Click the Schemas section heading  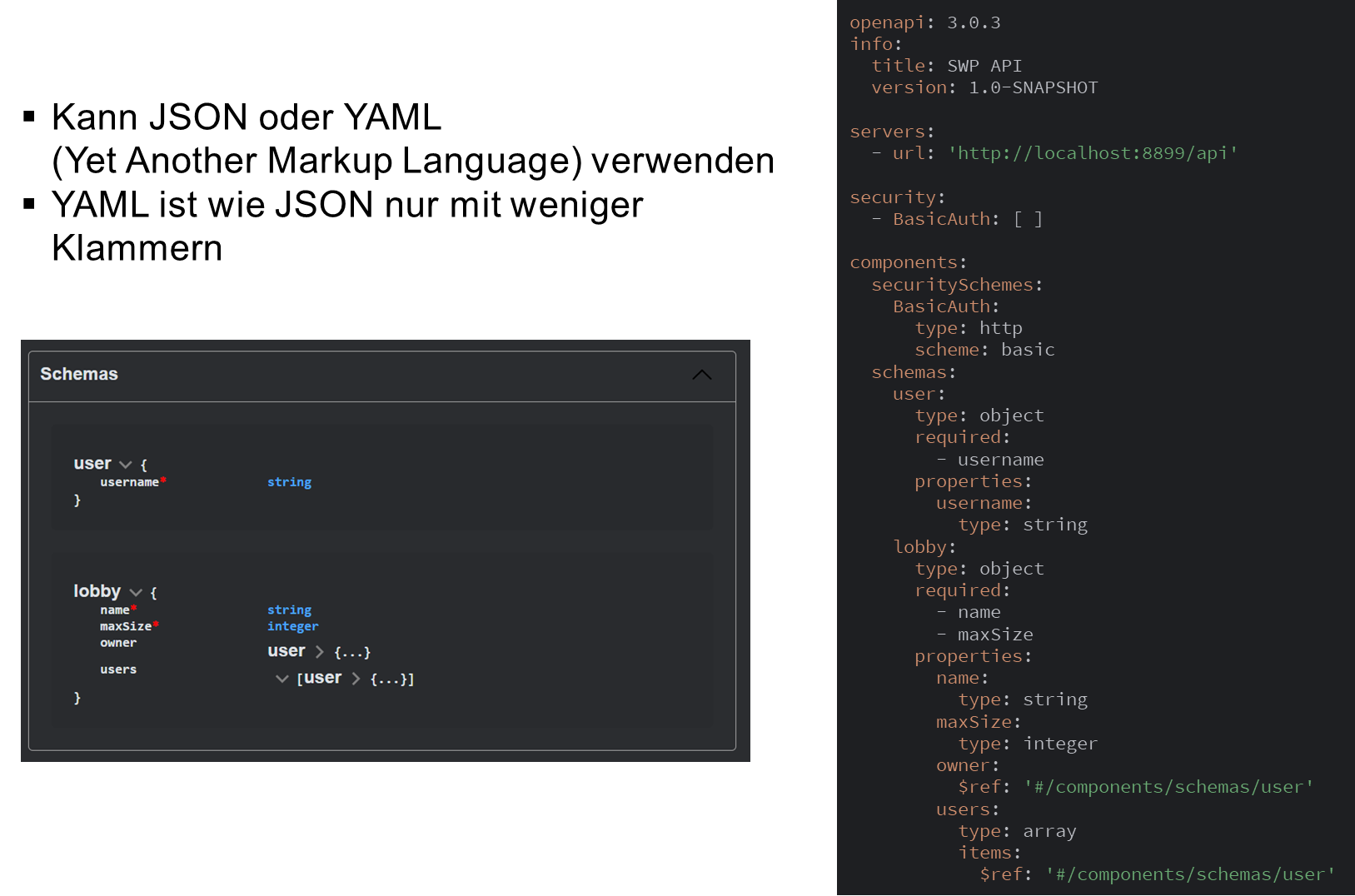[79, 375]
